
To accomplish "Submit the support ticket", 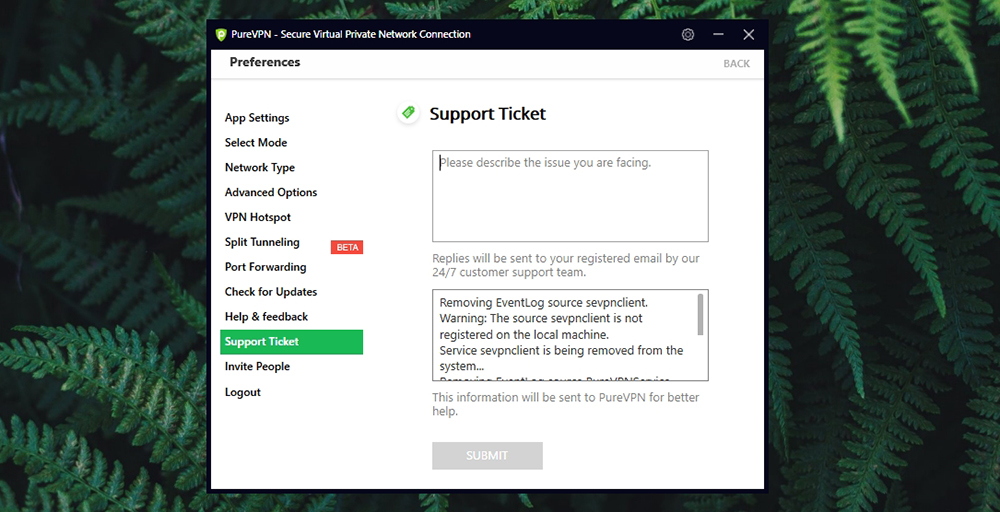I will tap(487, 456).
